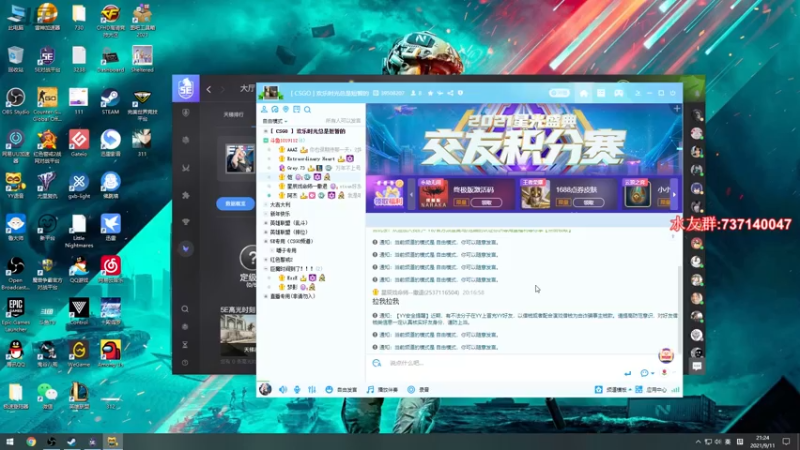Favorite the channel with the star icon
This screenshot has width=800, height=450.
tap(430, 93)
